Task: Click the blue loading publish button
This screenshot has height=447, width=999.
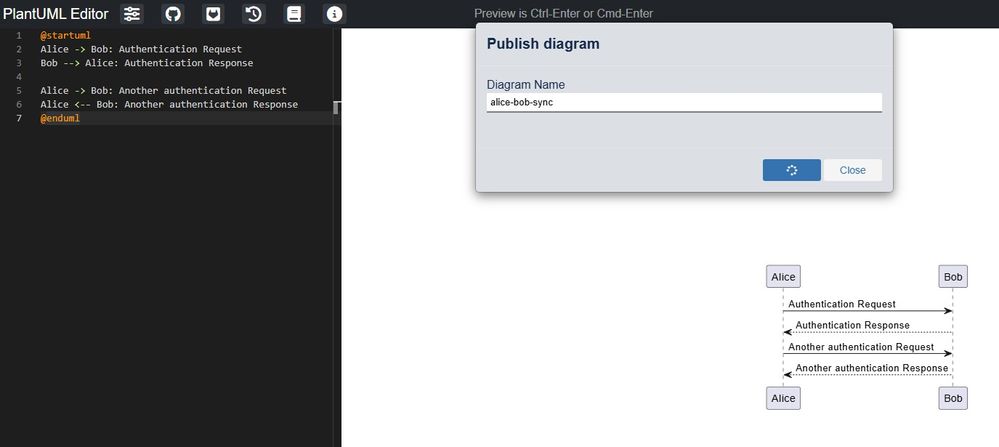Action: (791, 170)
